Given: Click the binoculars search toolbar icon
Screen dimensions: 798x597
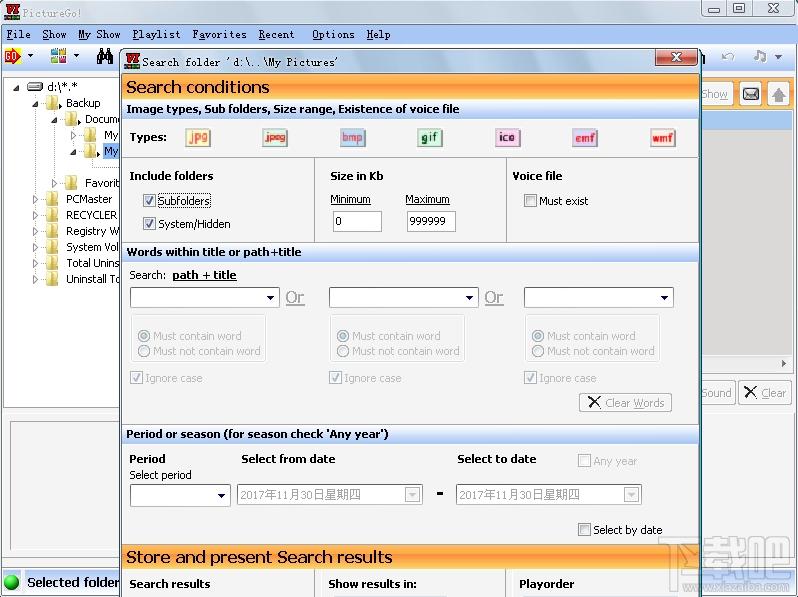Looking at the screenshot, I should [x=105, y=56].
